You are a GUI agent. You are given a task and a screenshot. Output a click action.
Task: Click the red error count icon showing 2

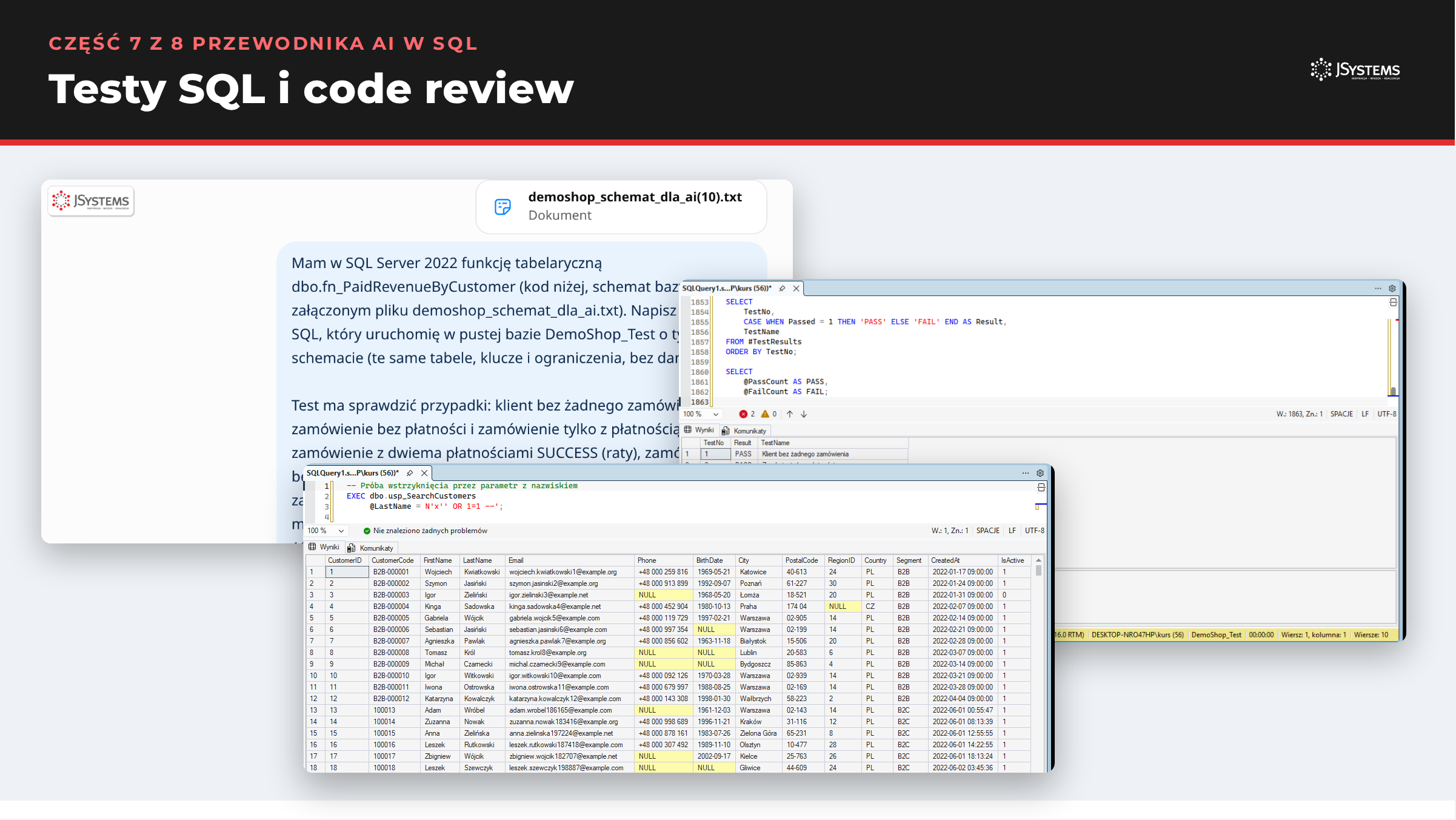(x=743, y=414)
